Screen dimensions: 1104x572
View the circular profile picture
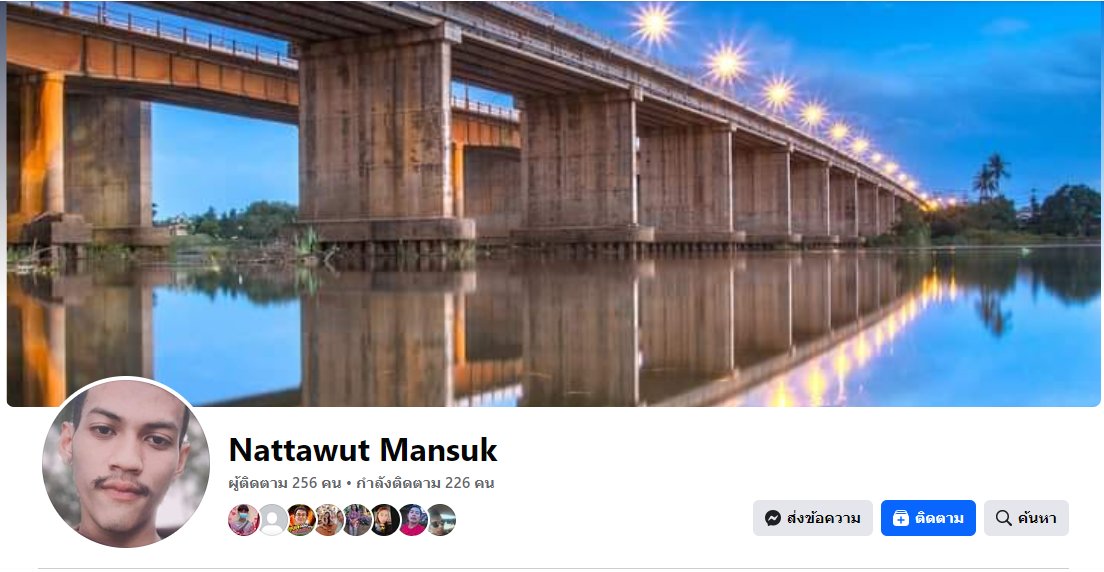tap(125, 463)
